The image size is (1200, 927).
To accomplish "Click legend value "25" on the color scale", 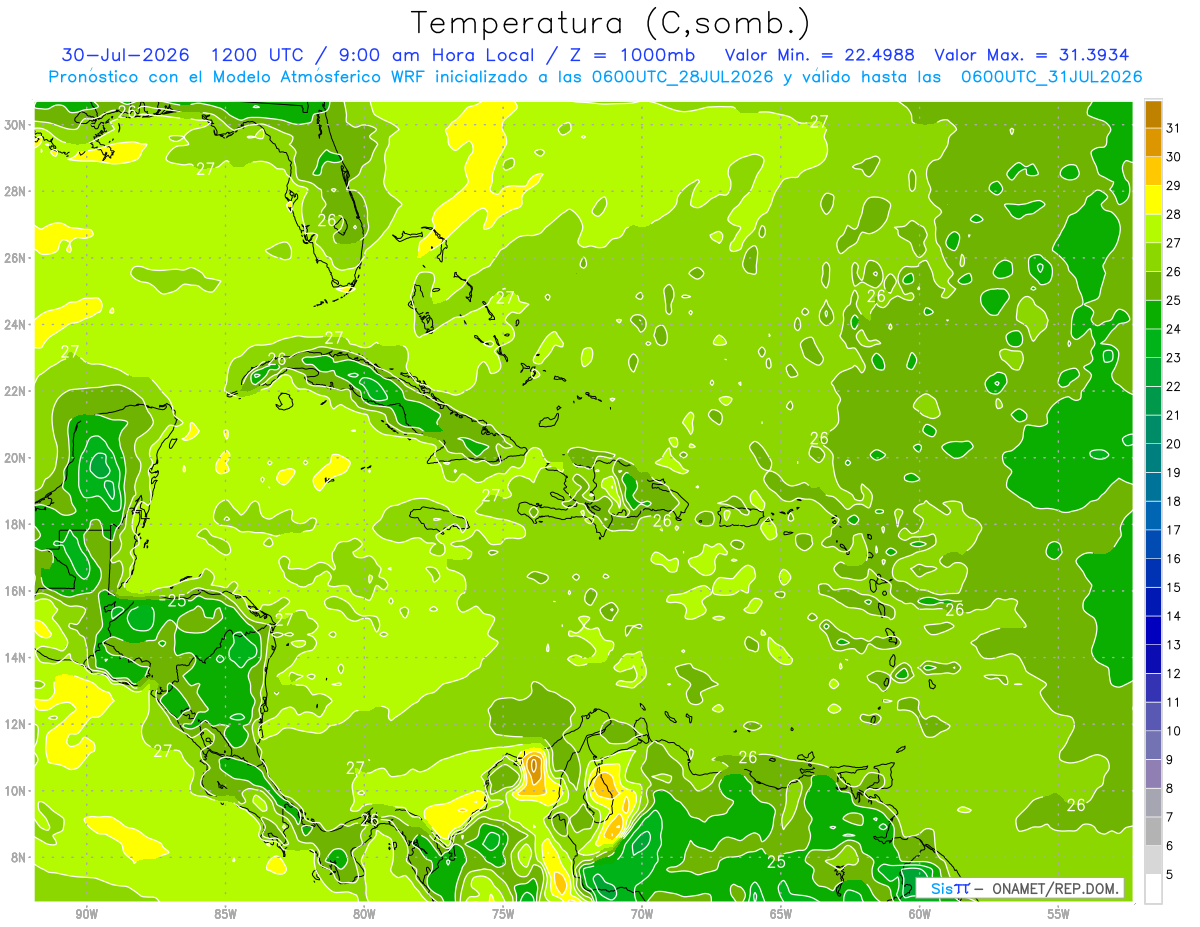I will [x=1173, y=300].
